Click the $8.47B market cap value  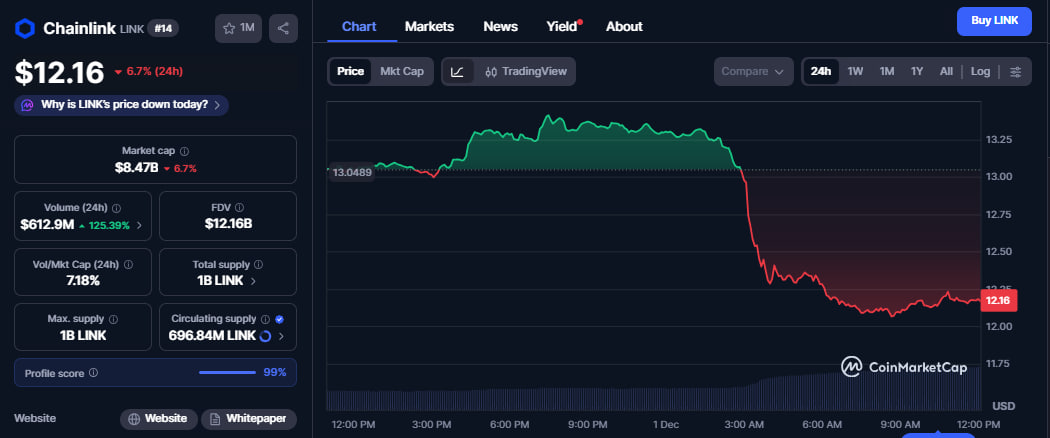pyautogui.click(x=136, y=168)
